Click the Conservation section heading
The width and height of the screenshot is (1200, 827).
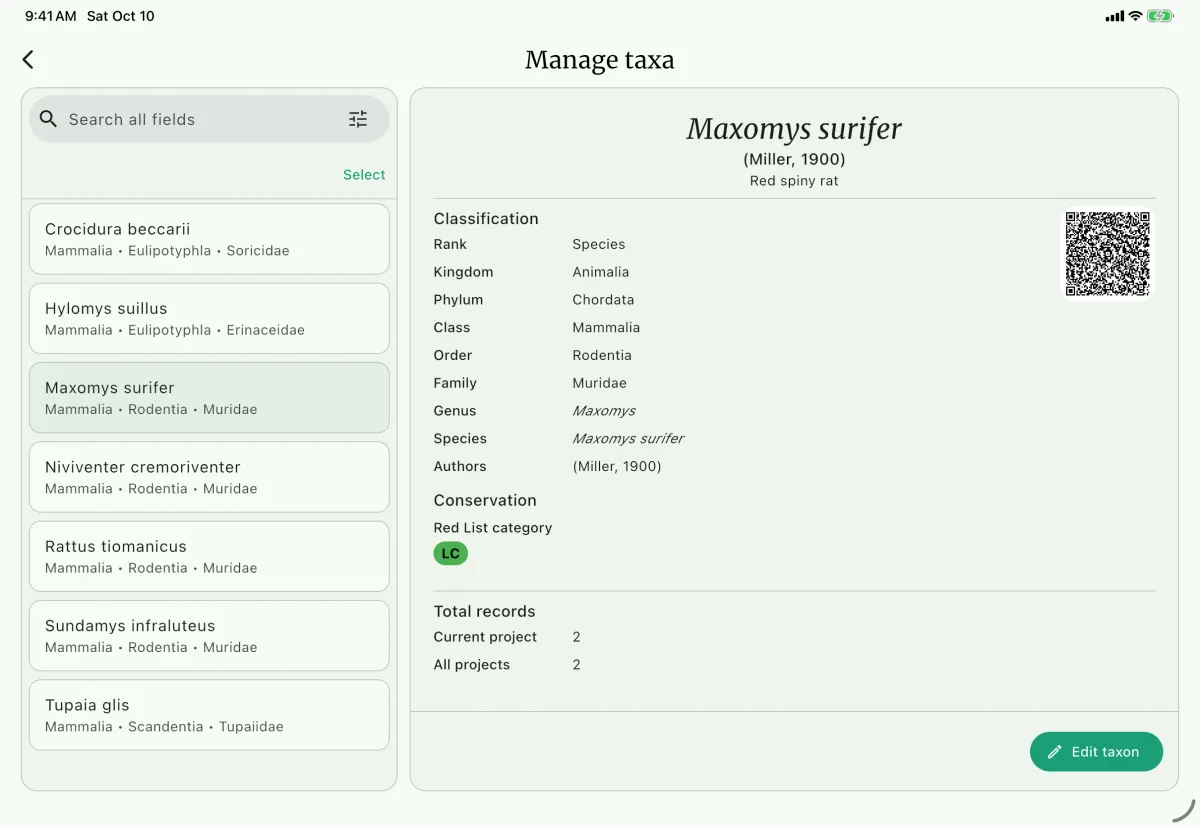pos(485,500)
